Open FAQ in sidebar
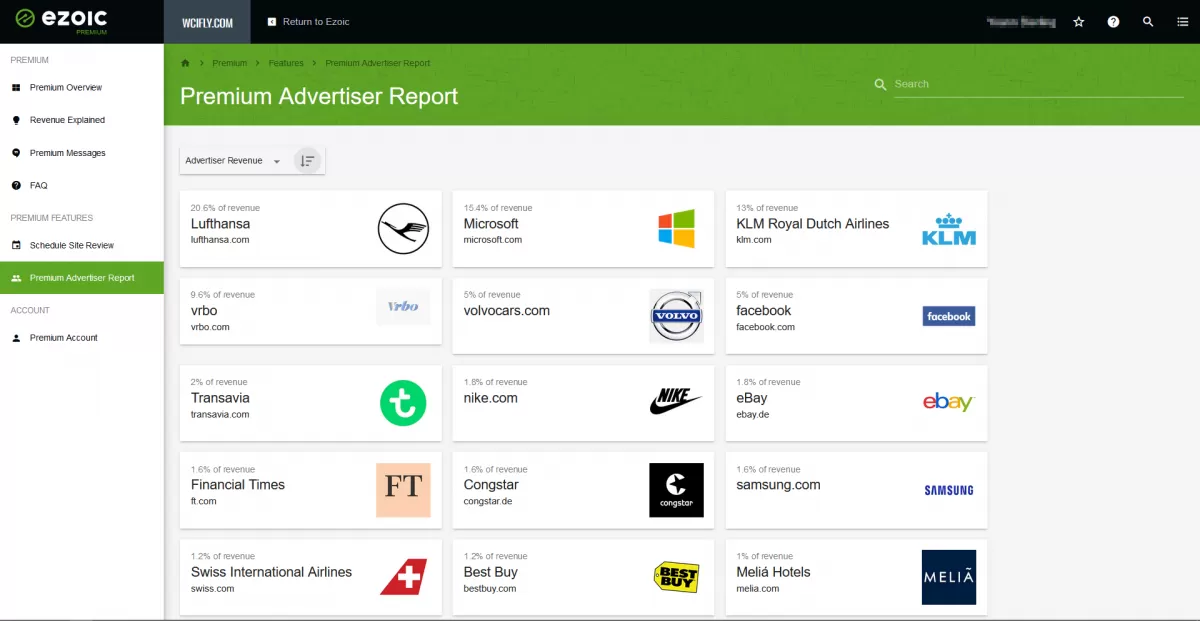1200x621 pixels. [82, 185]
